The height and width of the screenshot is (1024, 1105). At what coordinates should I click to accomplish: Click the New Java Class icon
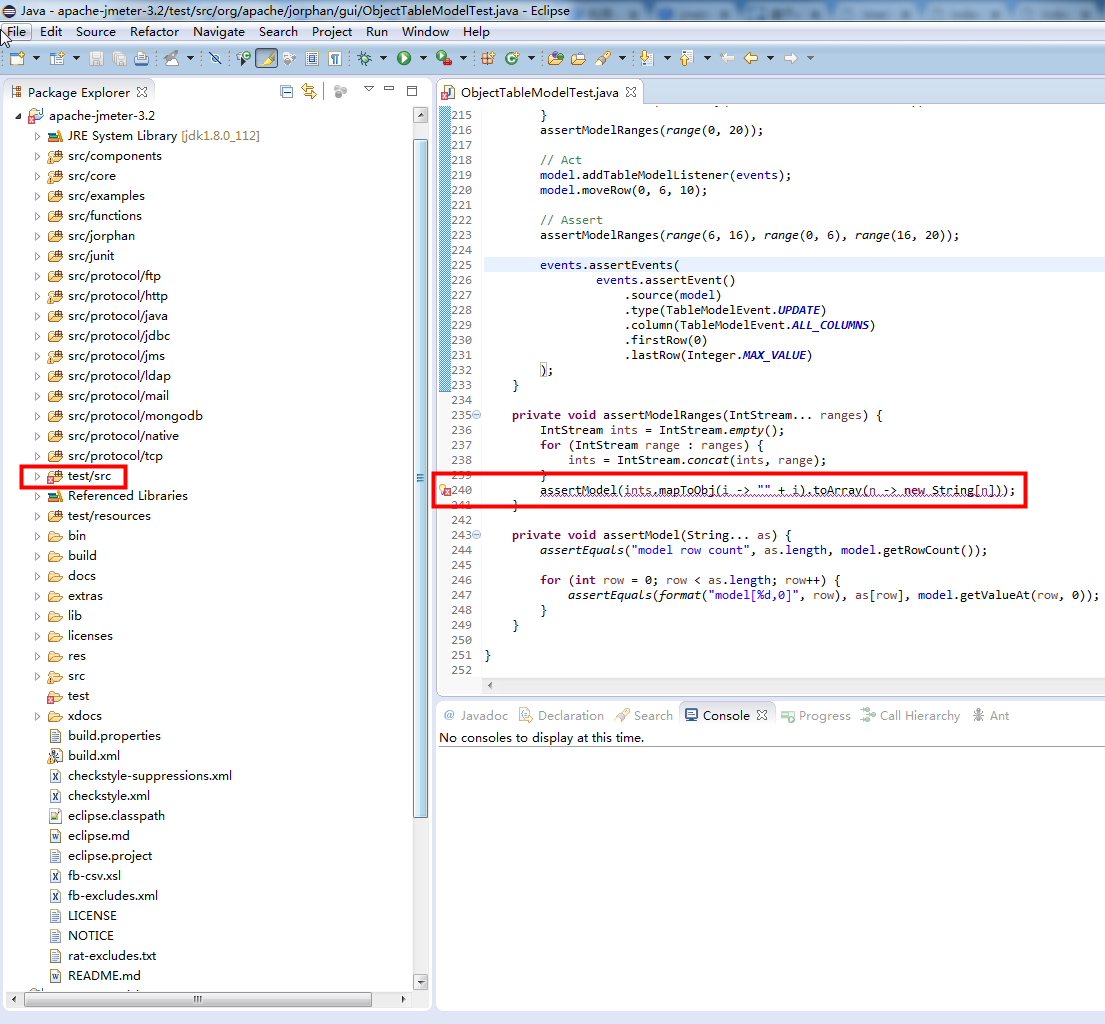pyautogui.click(x=512, y=58)
